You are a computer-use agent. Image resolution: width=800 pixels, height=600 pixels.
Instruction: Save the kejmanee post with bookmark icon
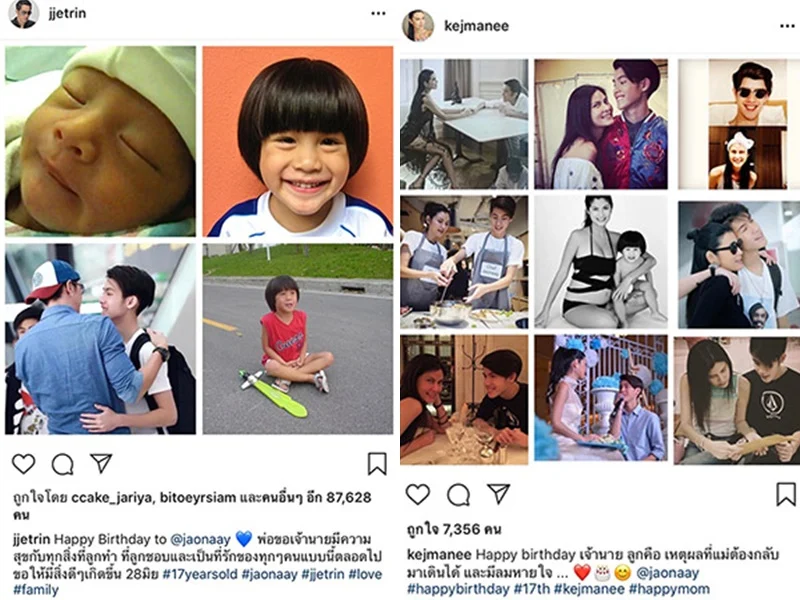(786, 494)
